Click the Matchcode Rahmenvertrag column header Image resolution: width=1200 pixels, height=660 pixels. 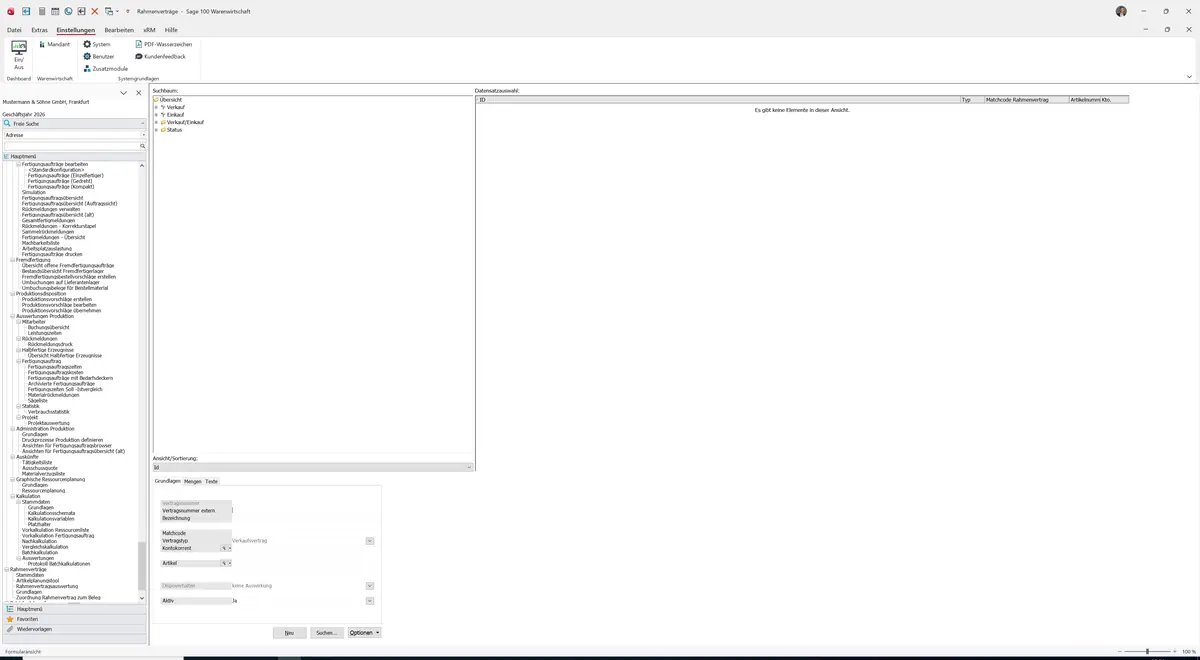[x=1026, y=100]
